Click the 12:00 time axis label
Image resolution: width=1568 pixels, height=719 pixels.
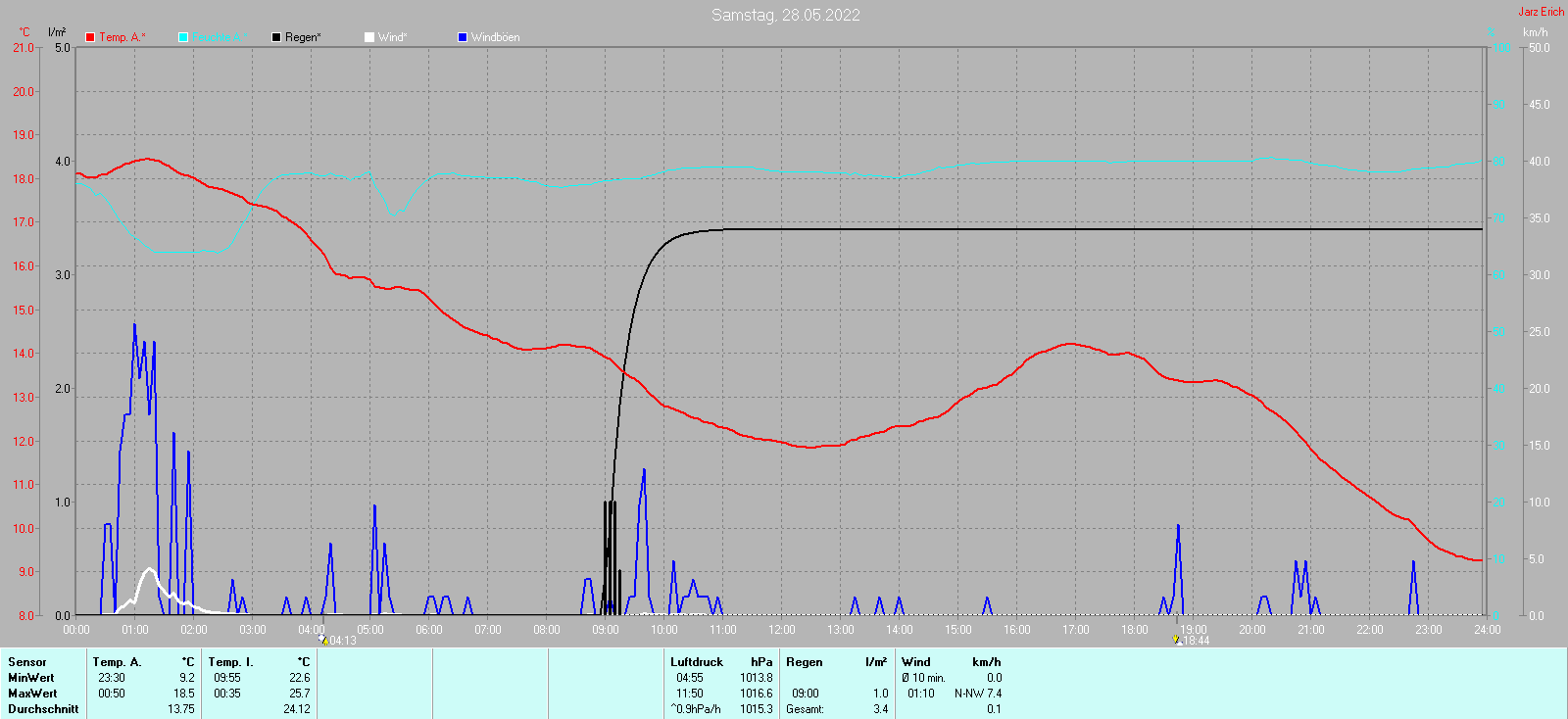781,630
